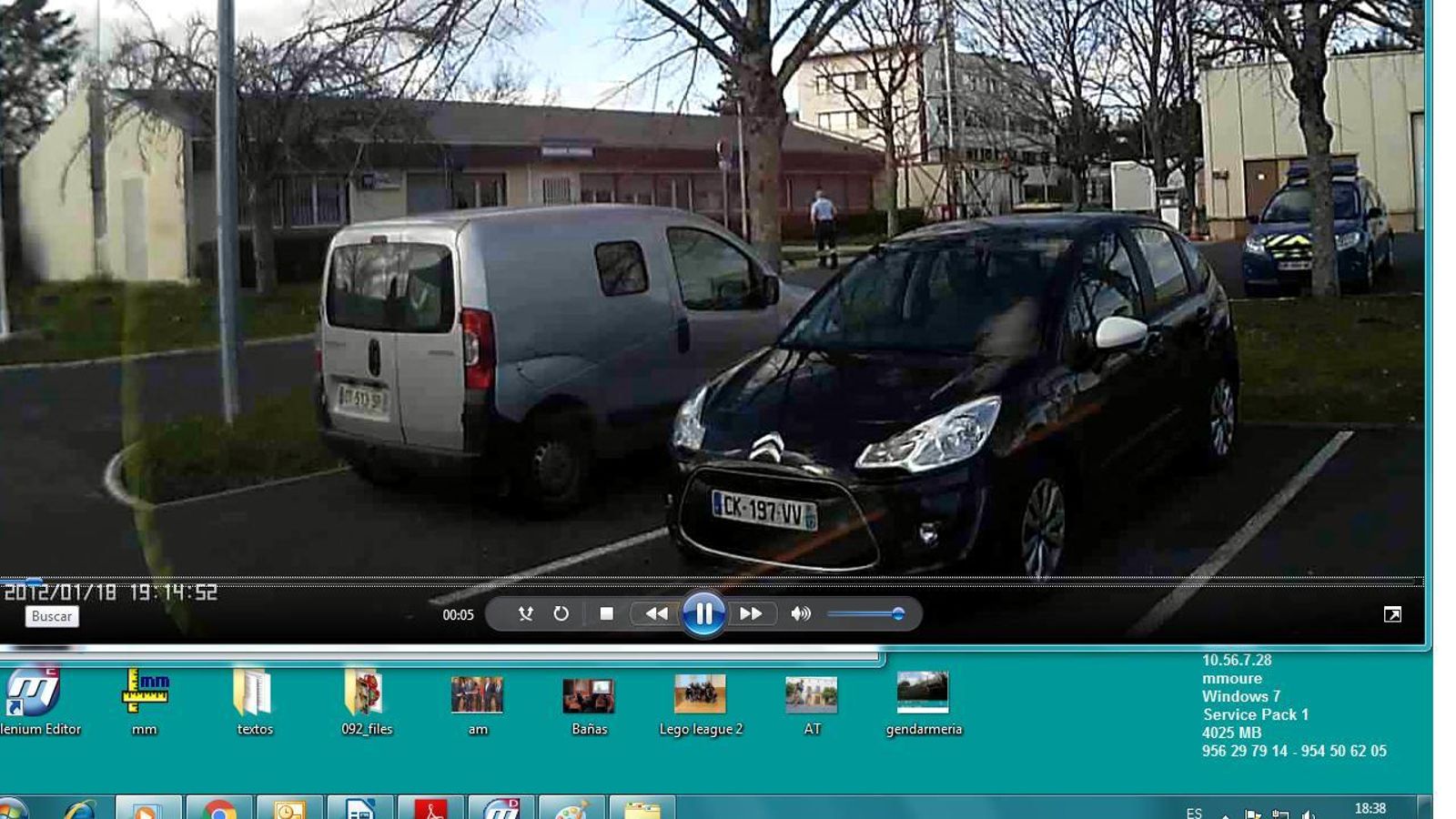Toggle repeat mode in the player
1456x819 pixels.
click(561, 614)
